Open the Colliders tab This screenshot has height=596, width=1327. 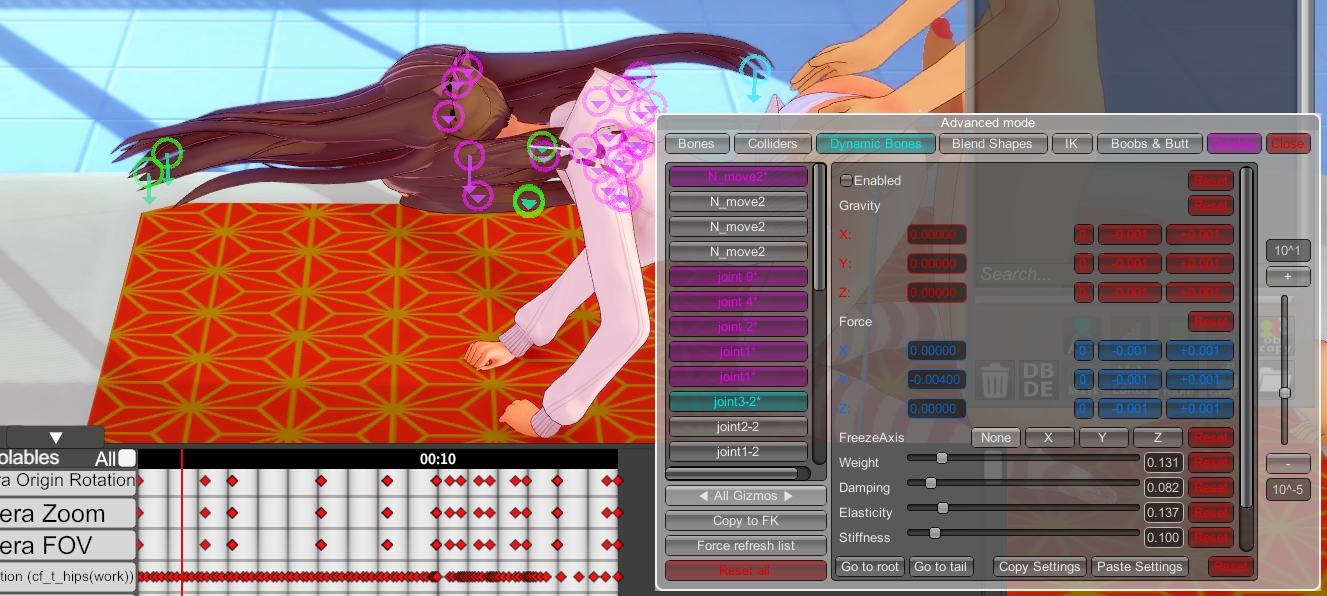tap(773, 144)
